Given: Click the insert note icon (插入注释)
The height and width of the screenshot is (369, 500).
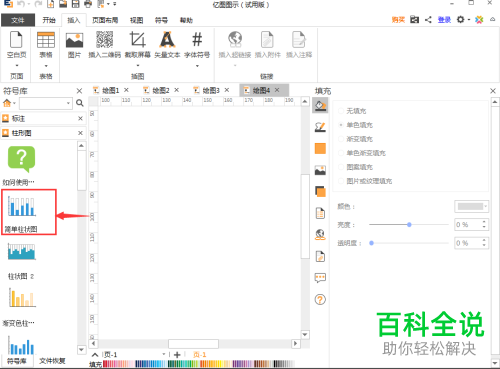Looking at the screenshot, I should (299, 39).
